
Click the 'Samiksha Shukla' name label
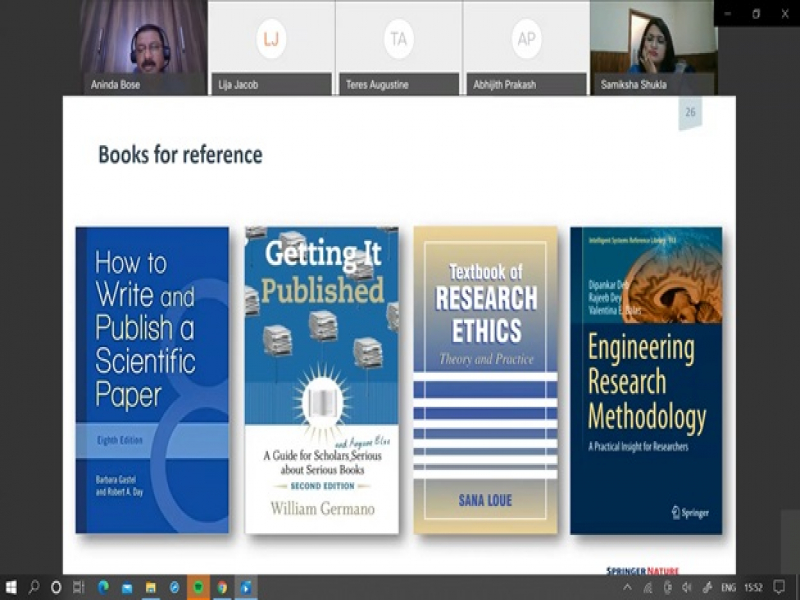[634, 85]
